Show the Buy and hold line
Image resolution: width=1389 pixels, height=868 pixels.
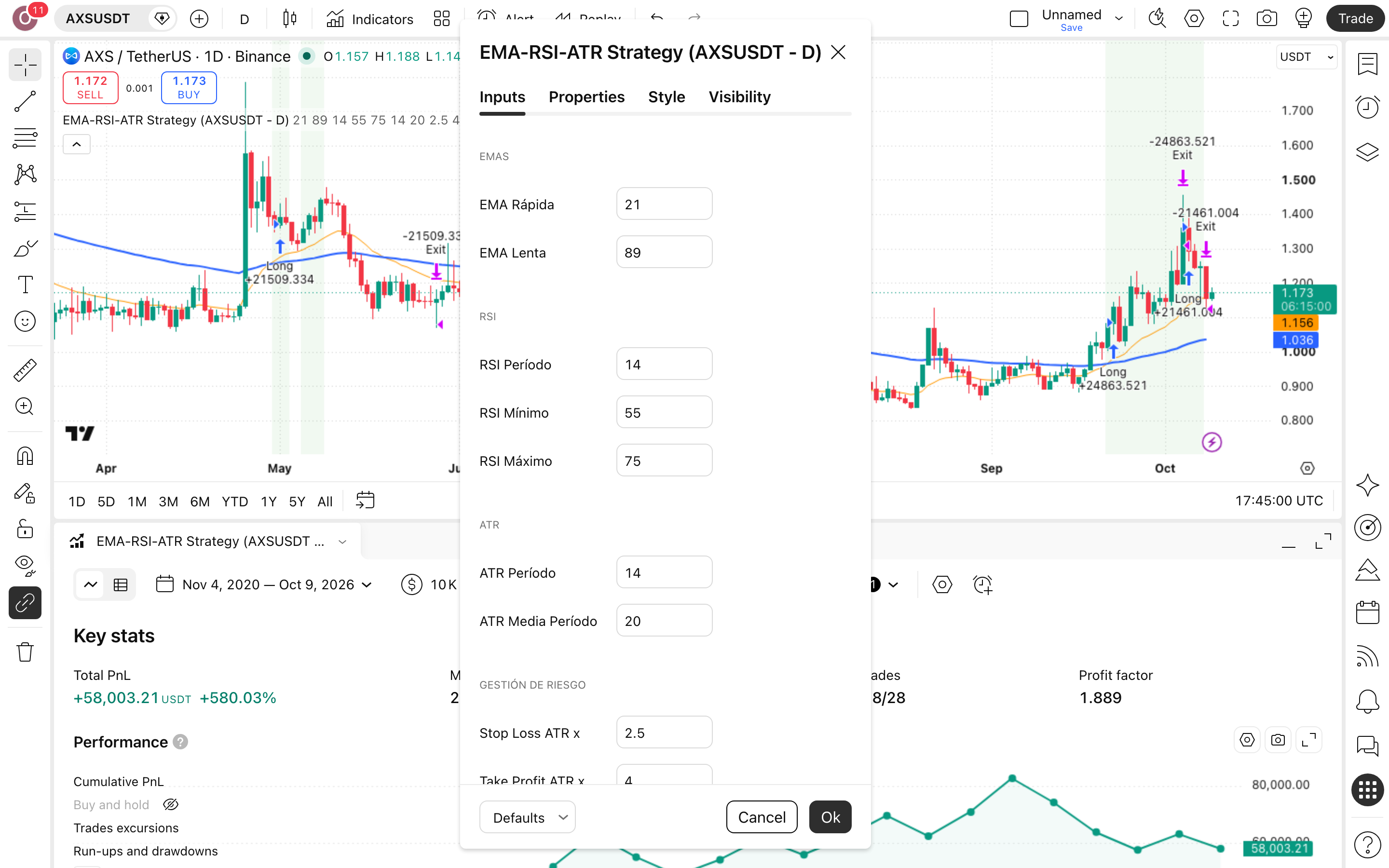tap(171, 804)
